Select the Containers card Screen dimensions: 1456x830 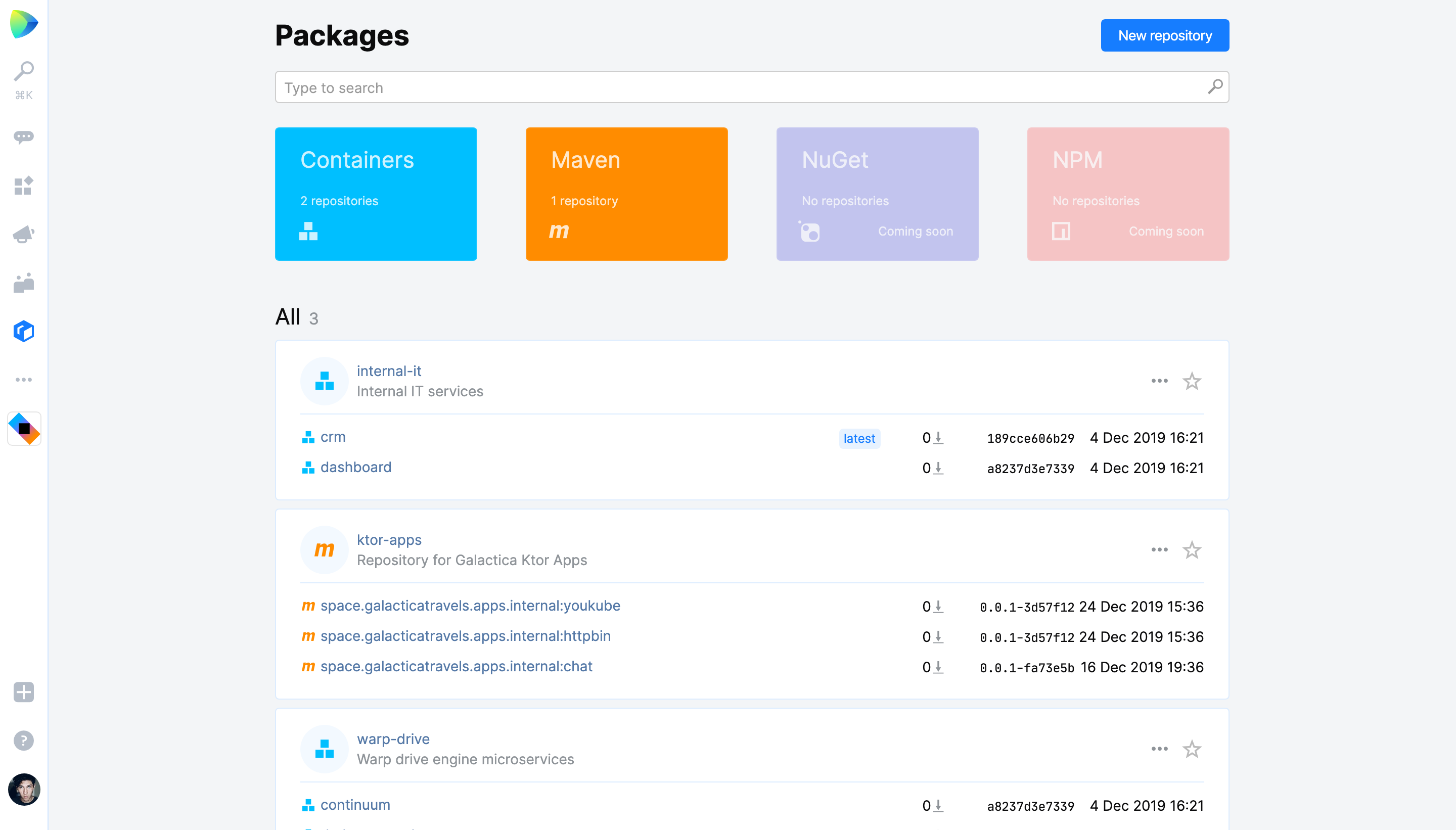(376, 194)
